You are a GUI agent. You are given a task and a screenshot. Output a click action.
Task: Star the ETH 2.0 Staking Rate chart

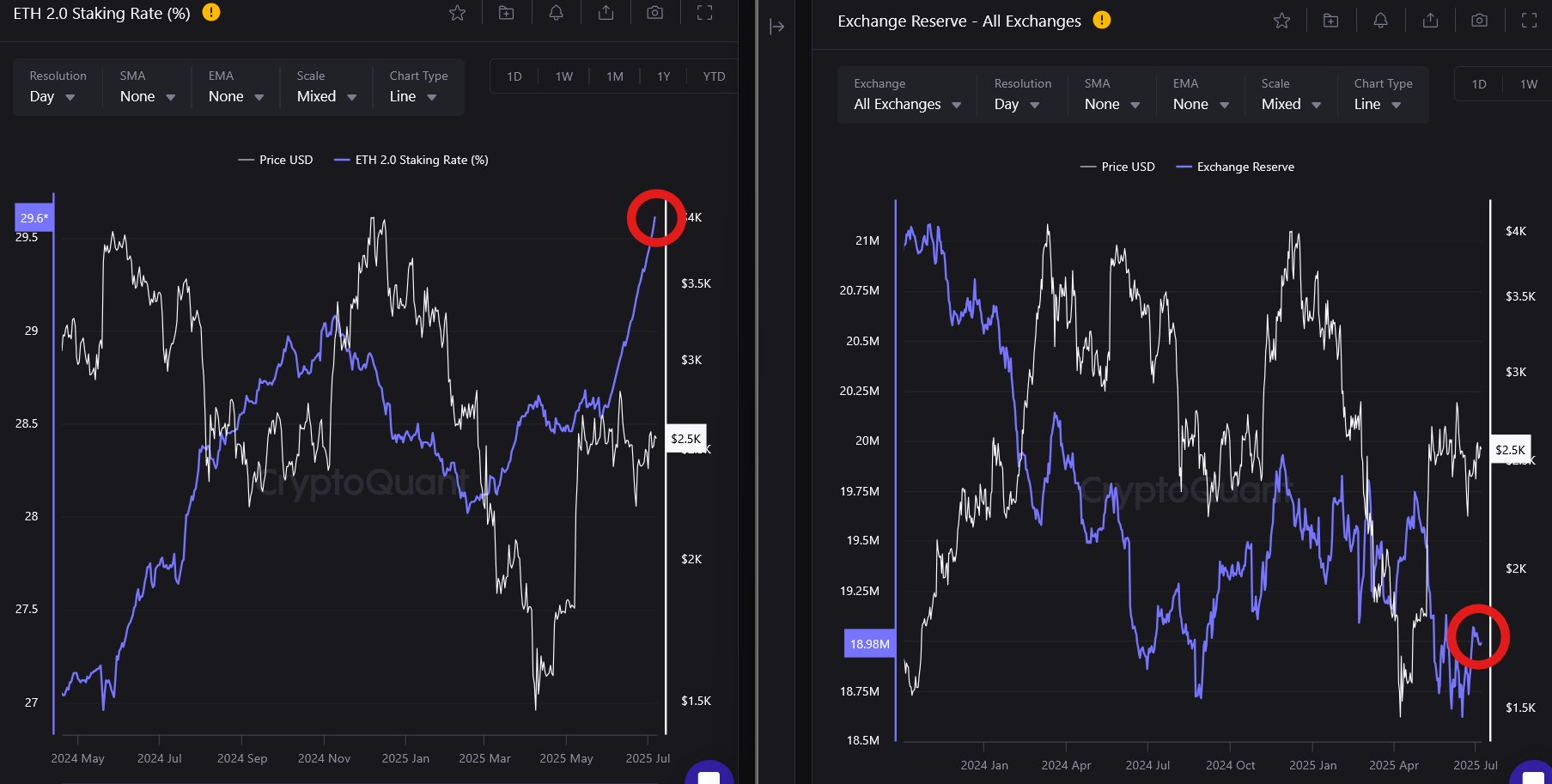point(457,13)
